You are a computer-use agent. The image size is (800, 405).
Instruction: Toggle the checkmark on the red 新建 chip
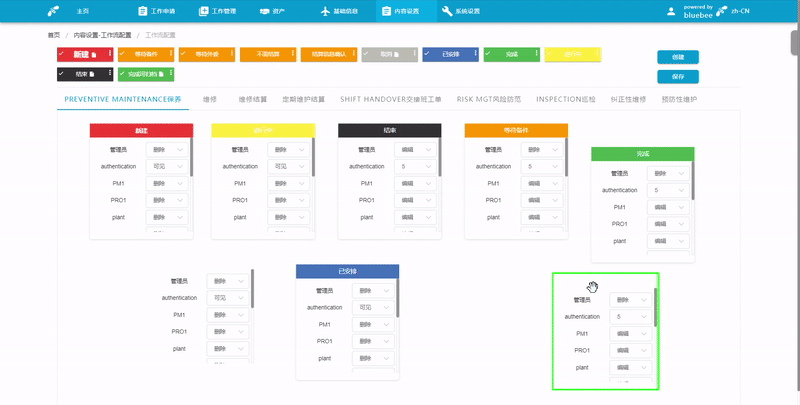(63, 53)
